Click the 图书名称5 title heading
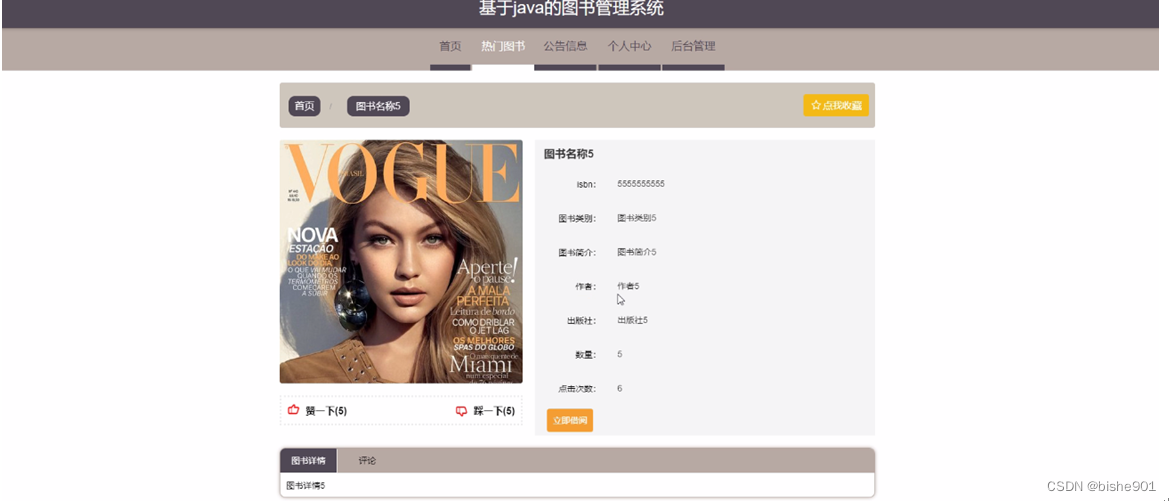Screen dimensions: 1171x501 [x=569, y=155]
